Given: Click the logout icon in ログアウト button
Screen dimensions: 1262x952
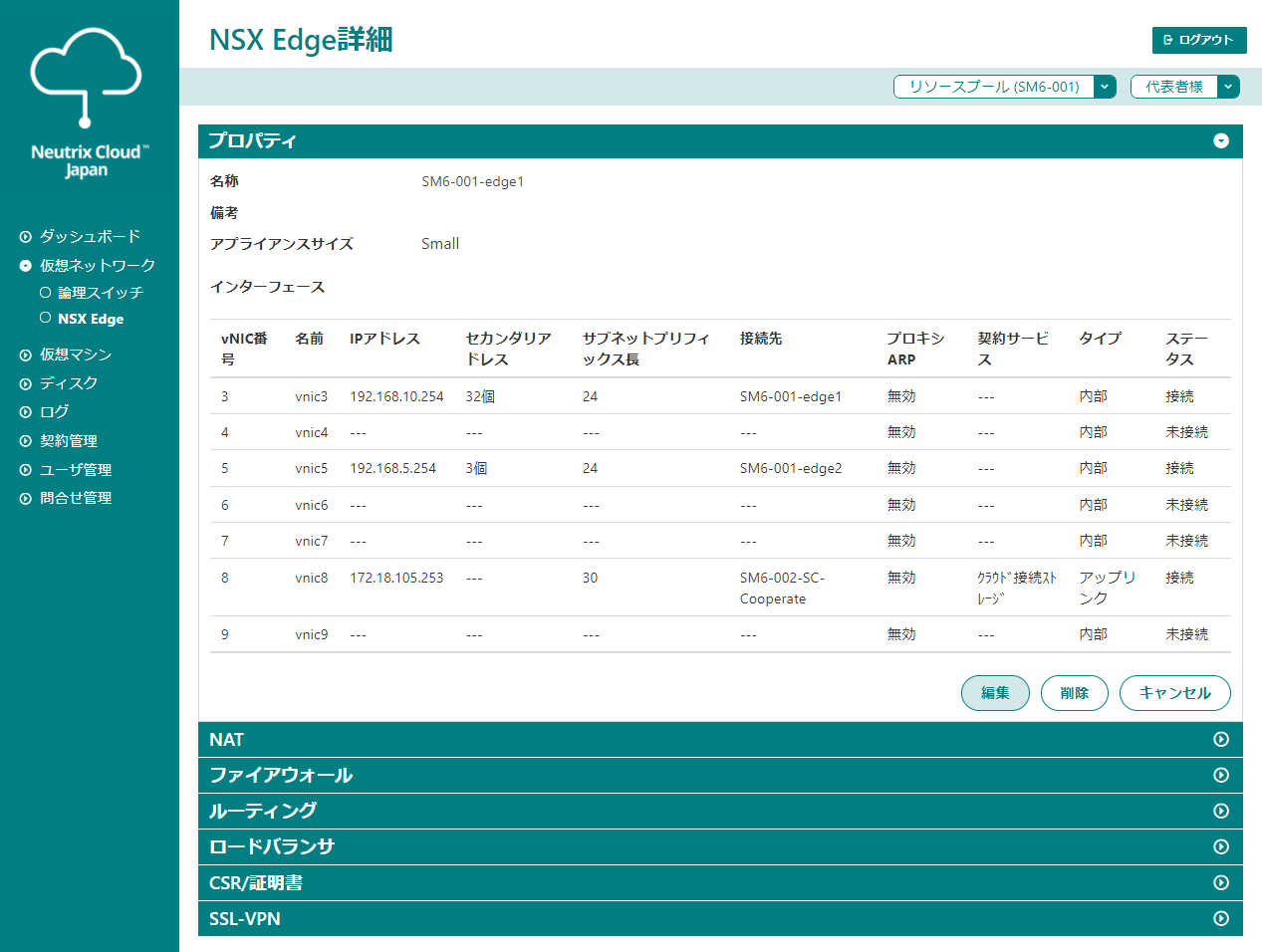Looking at the screenshot, I should [1168, 40].
